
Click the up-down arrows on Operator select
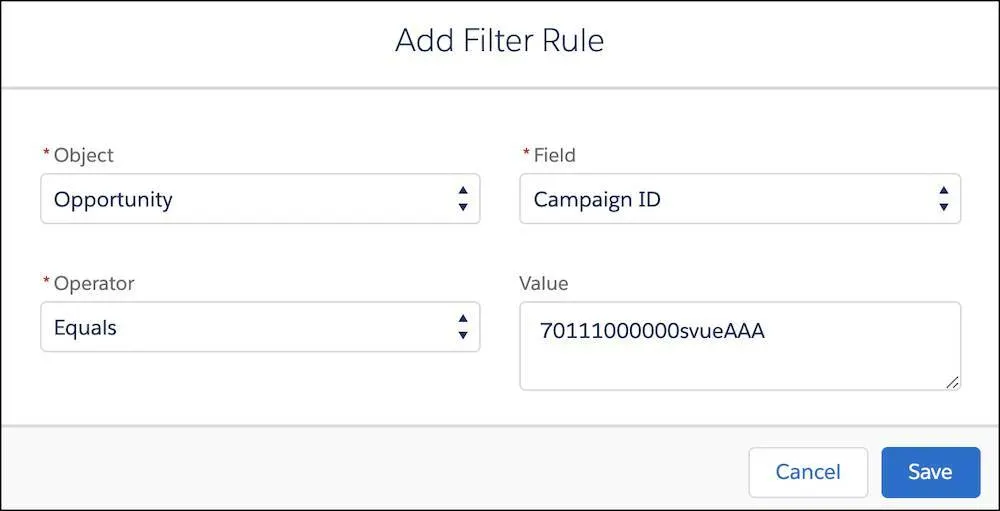point(463,327)
